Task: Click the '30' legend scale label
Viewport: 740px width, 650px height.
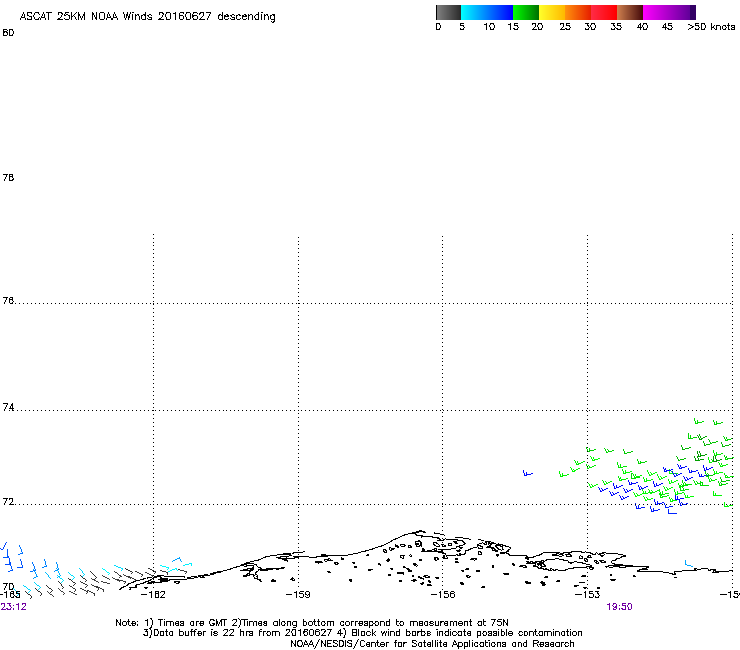Action: (x=590, y=27)
